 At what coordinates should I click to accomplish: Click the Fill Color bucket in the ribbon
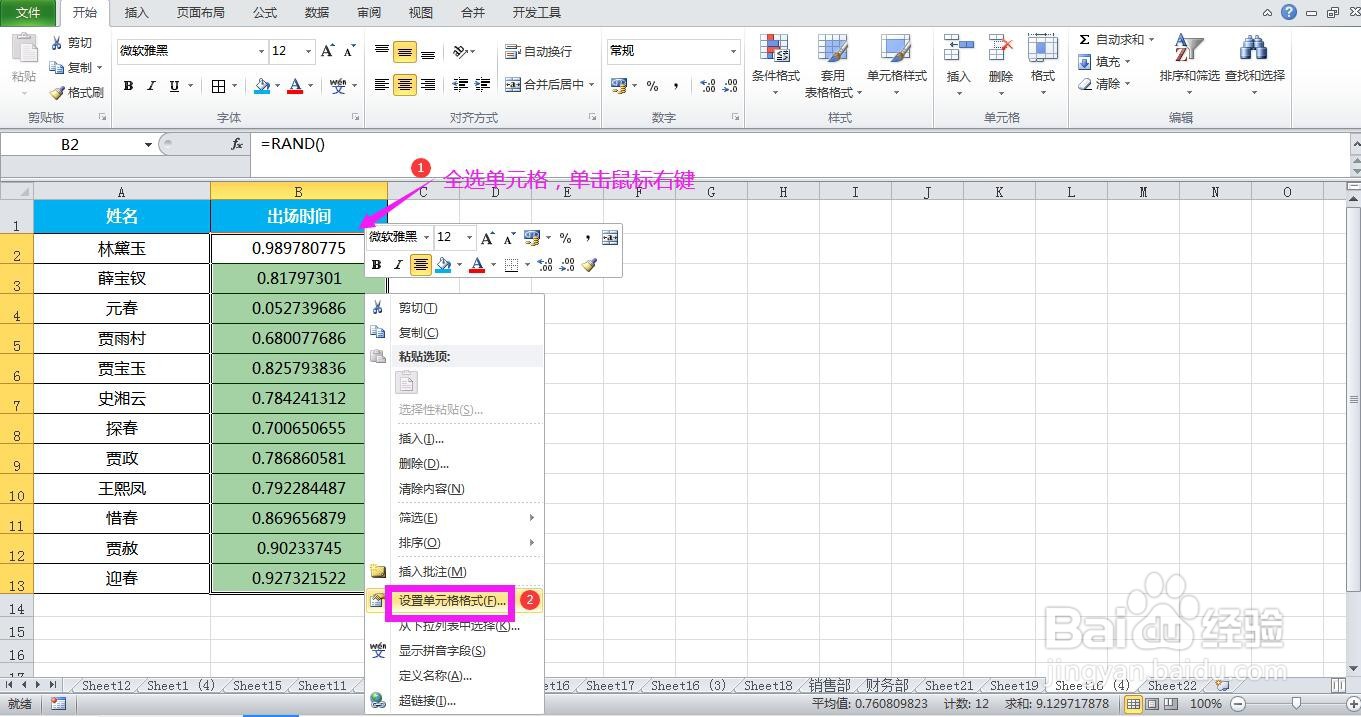point(262,86)
